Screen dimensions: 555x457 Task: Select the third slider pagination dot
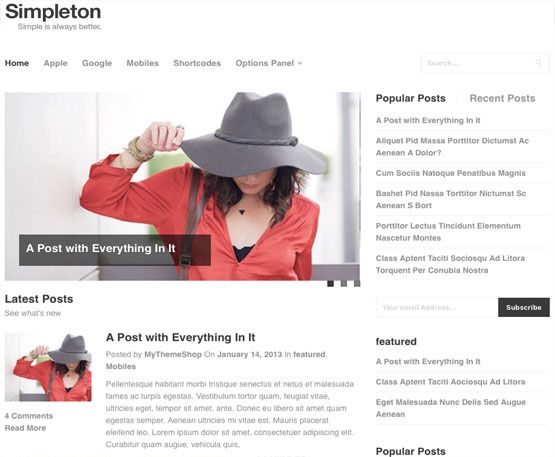click(357, 284)
